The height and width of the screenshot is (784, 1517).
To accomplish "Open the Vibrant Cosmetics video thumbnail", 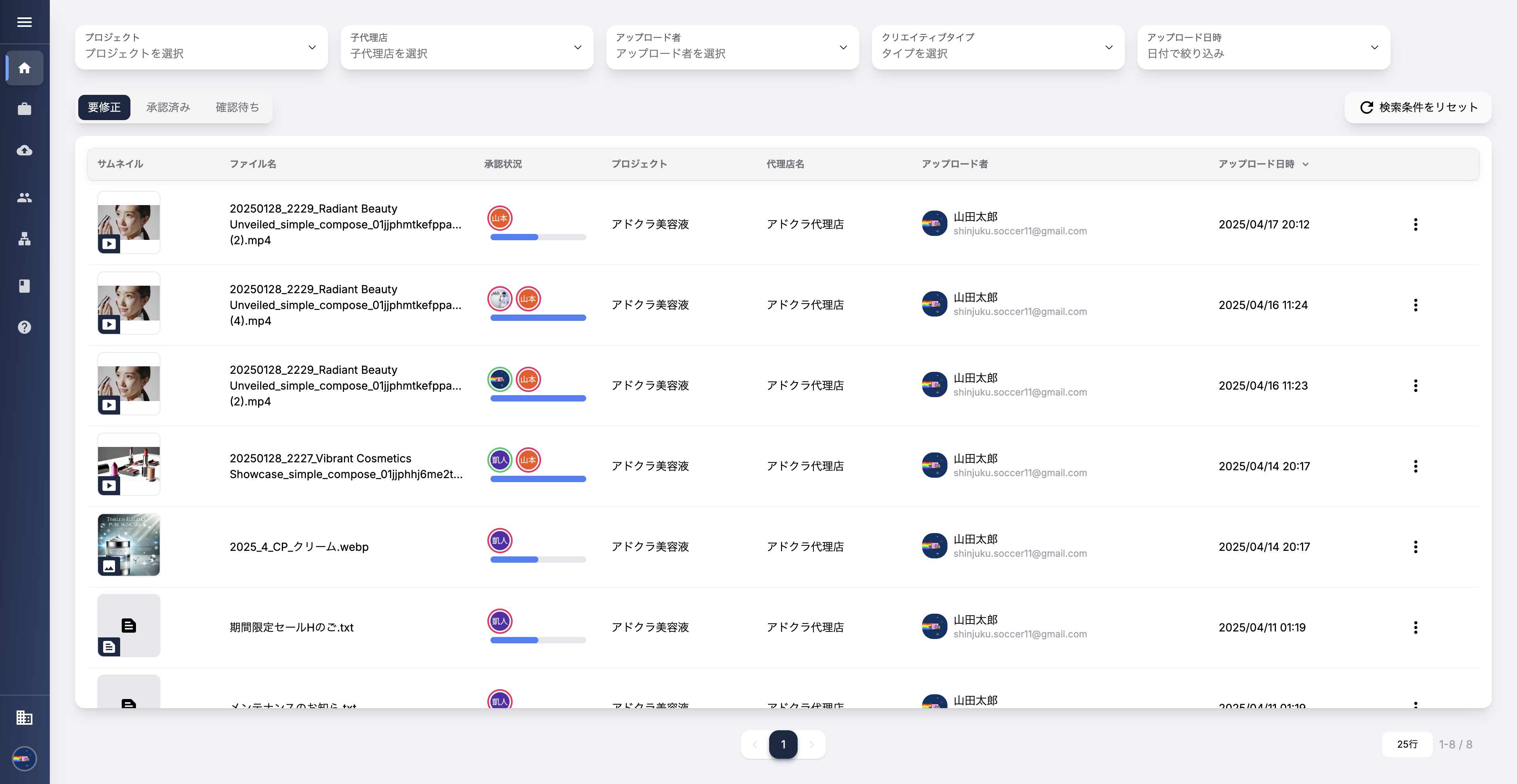I will click(x=128, y=464).
